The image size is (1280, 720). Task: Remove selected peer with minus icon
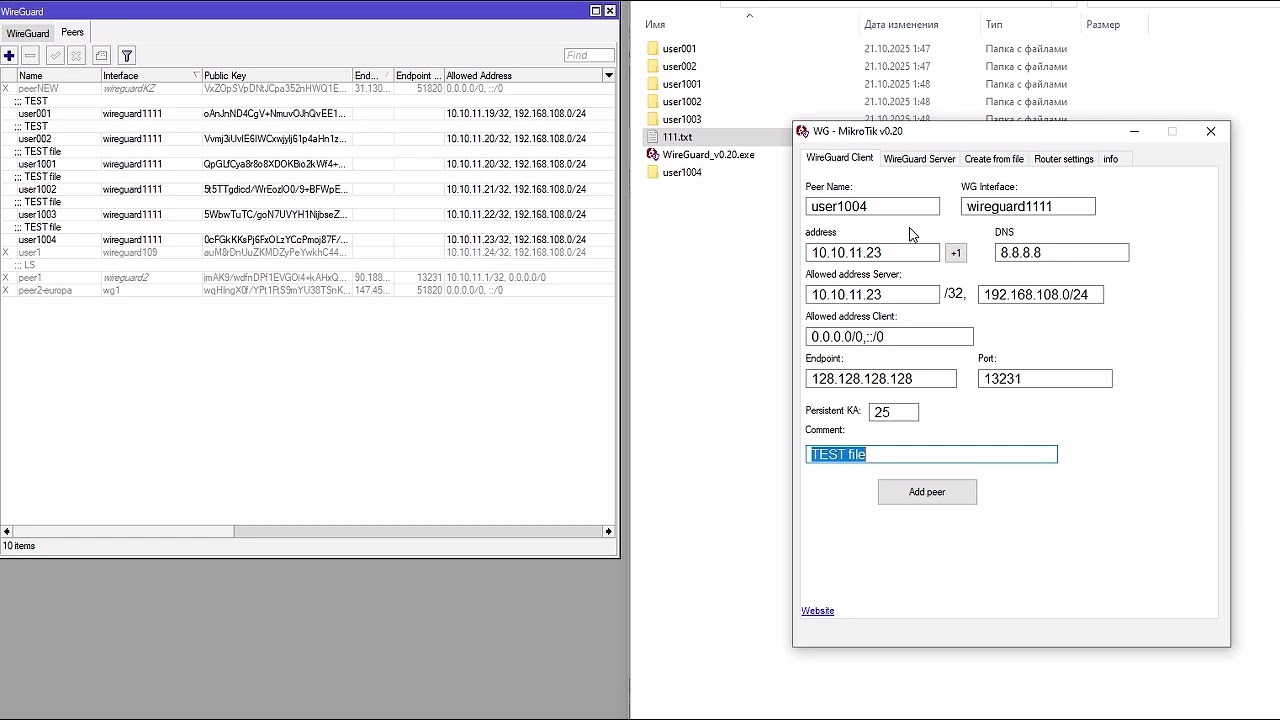point(30,56)
